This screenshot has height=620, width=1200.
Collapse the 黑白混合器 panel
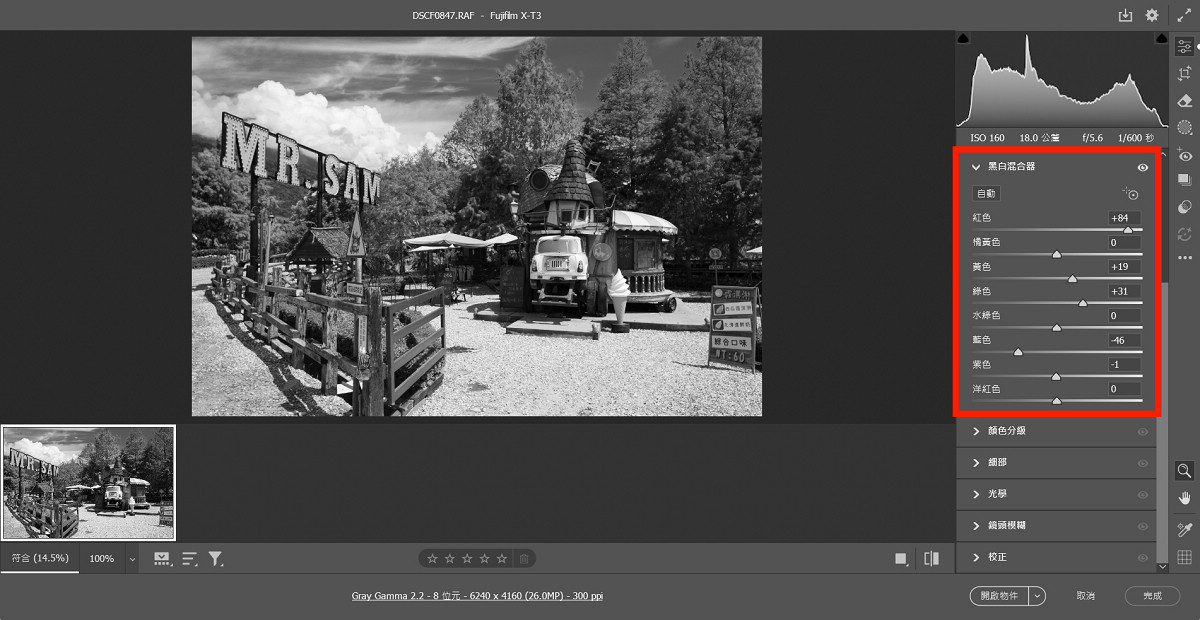976,167
